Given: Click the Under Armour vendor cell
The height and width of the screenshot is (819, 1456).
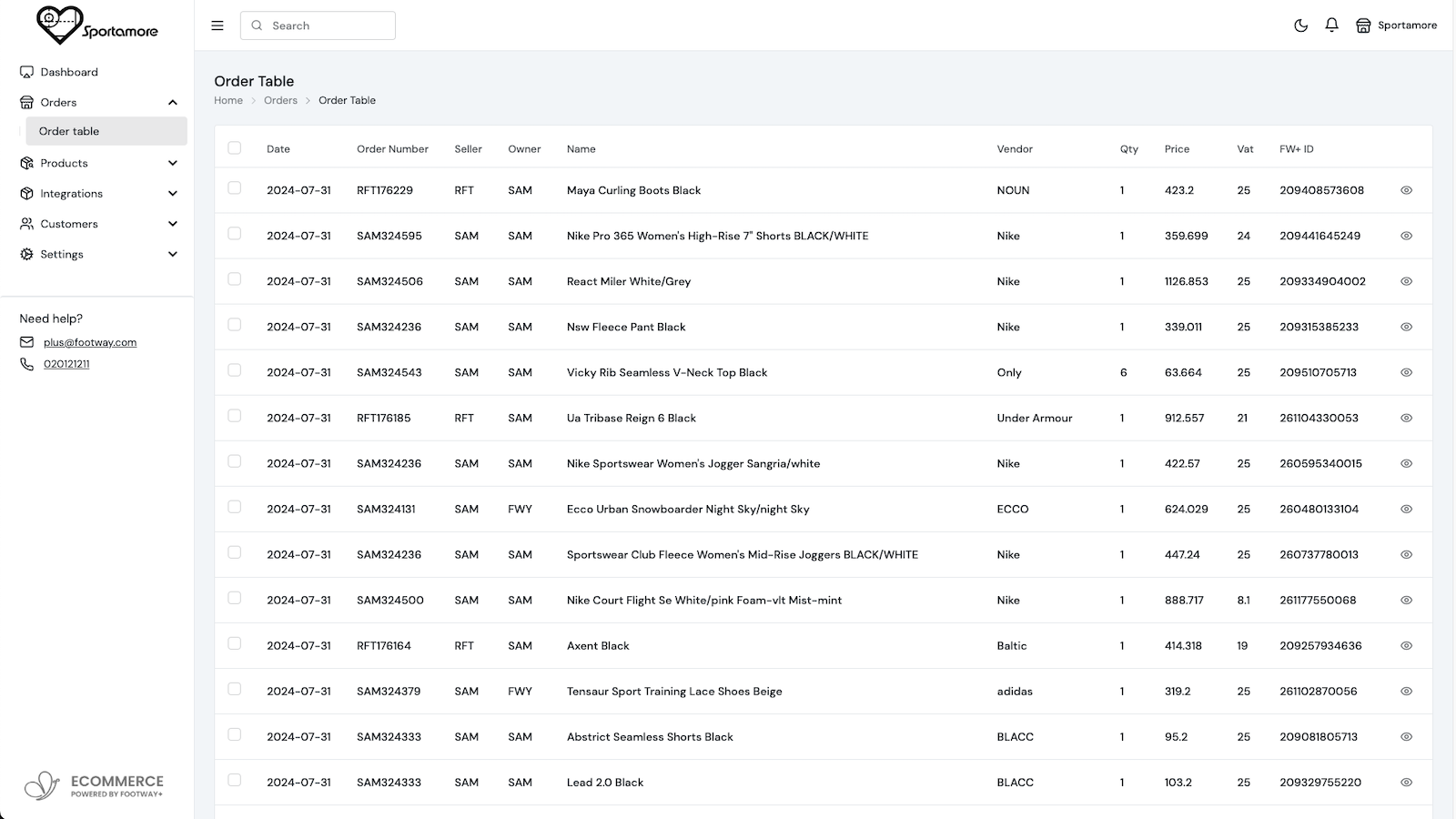Looking at the screenshot, I should tap(1035, 418).
